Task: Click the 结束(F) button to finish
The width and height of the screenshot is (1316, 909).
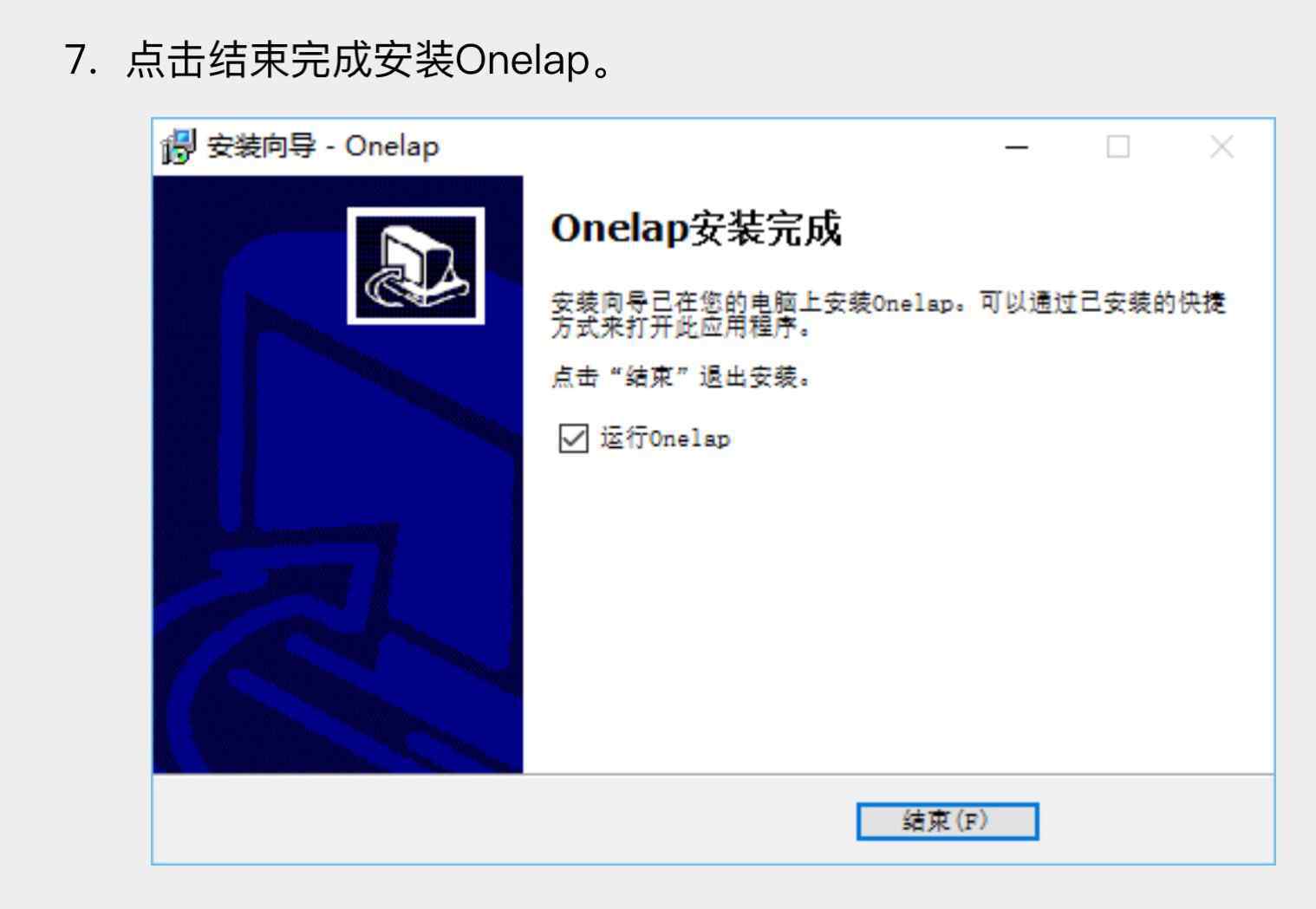Action: tap(948, 821)
